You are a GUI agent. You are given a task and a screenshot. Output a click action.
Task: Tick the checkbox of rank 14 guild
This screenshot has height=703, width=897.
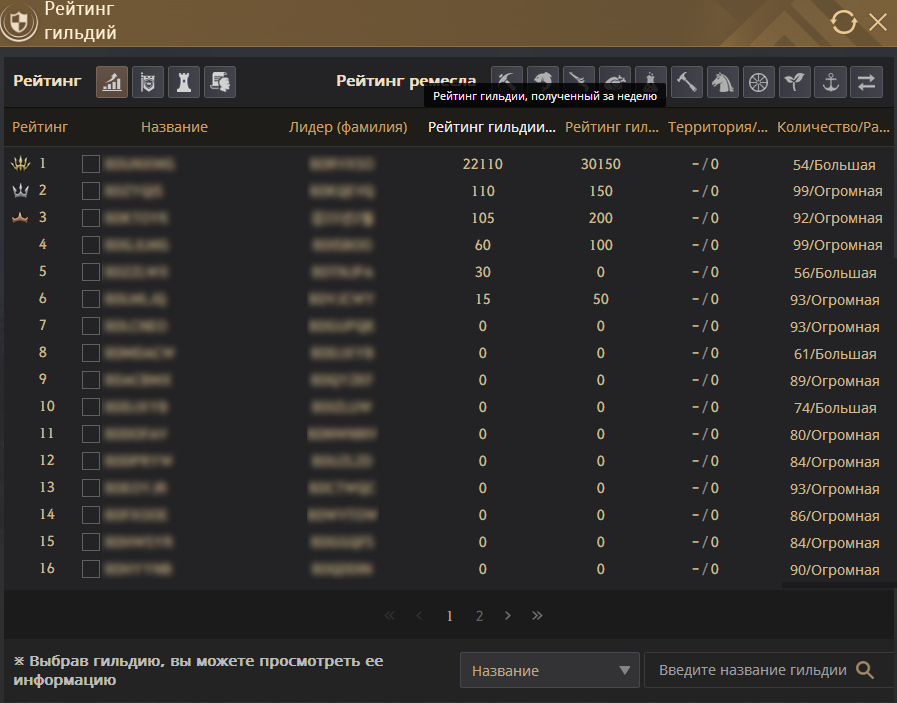[91, 515]
